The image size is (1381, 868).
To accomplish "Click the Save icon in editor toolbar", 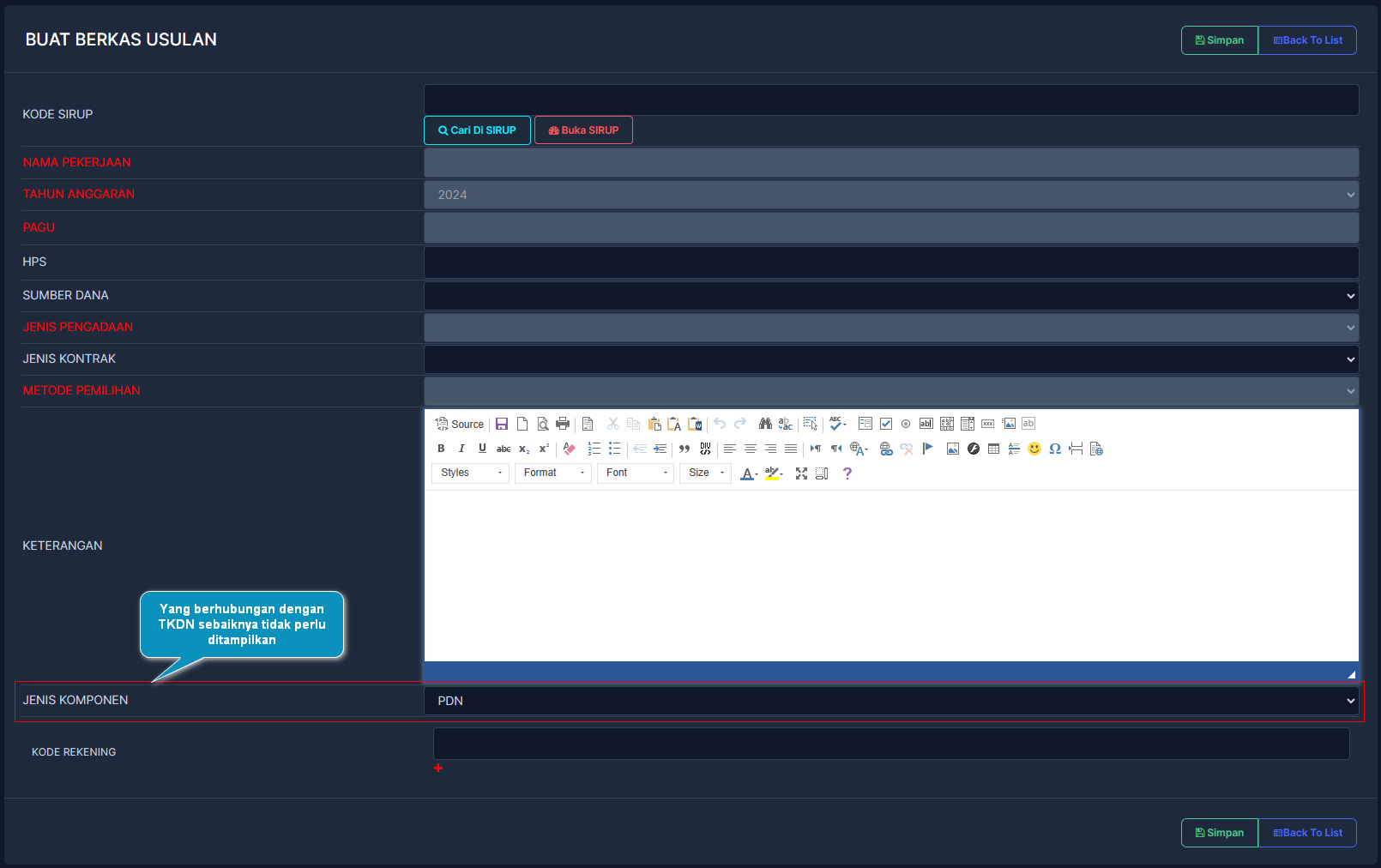I will (502, 424).
